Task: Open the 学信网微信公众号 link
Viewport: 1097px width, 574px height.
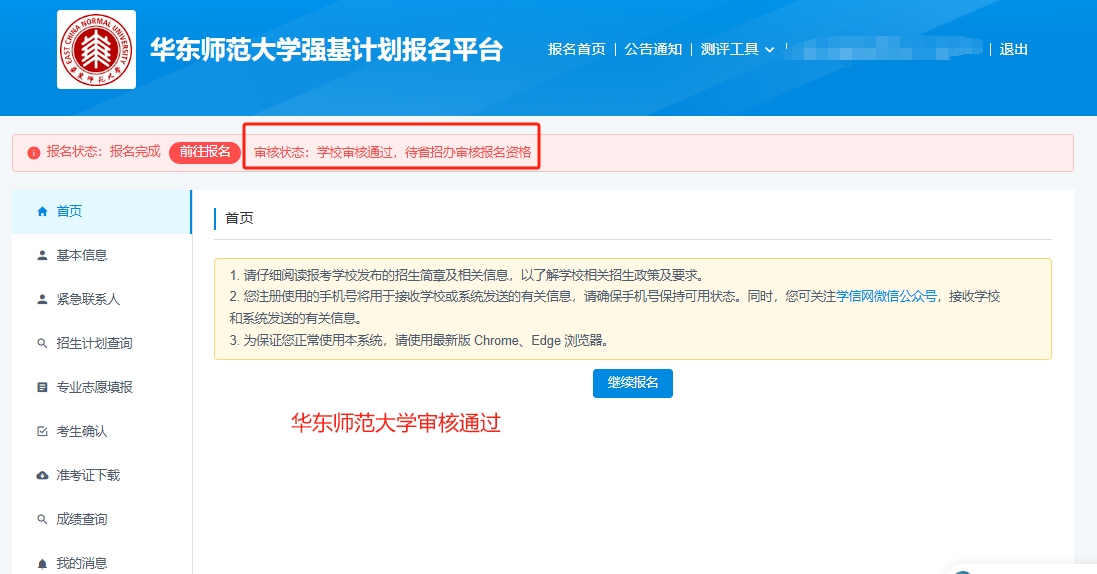Action: [x=886, y=296]
